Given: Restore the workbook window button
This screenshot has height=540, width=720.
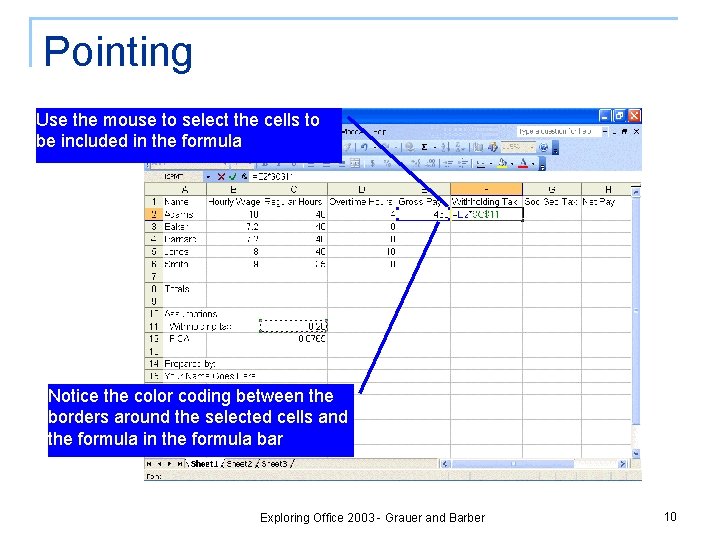Looking at the screenshot, I should [624, 131].
